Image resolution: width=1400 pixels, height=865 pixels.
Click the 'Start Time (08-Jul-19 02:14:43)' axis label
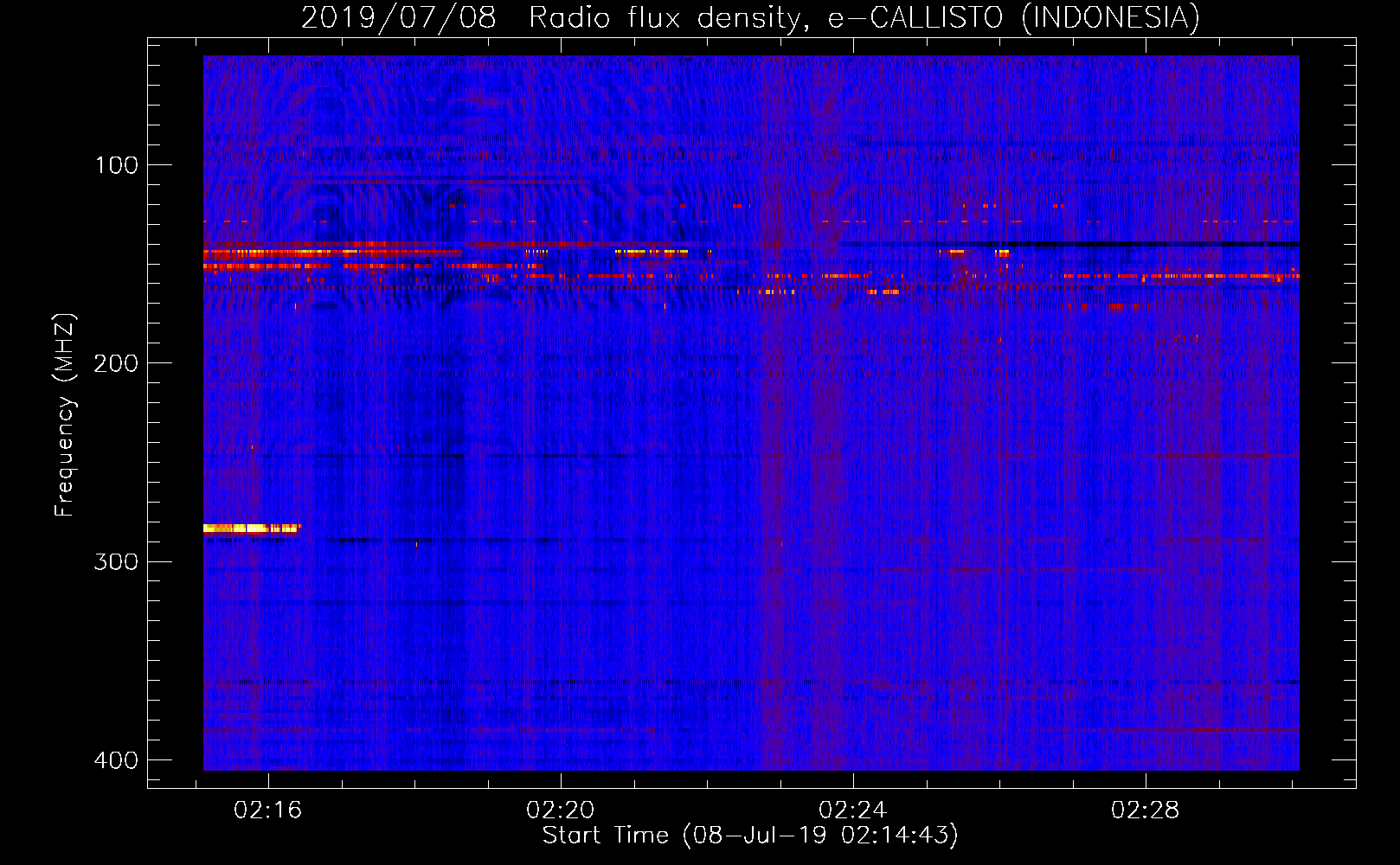click(750, 836)
